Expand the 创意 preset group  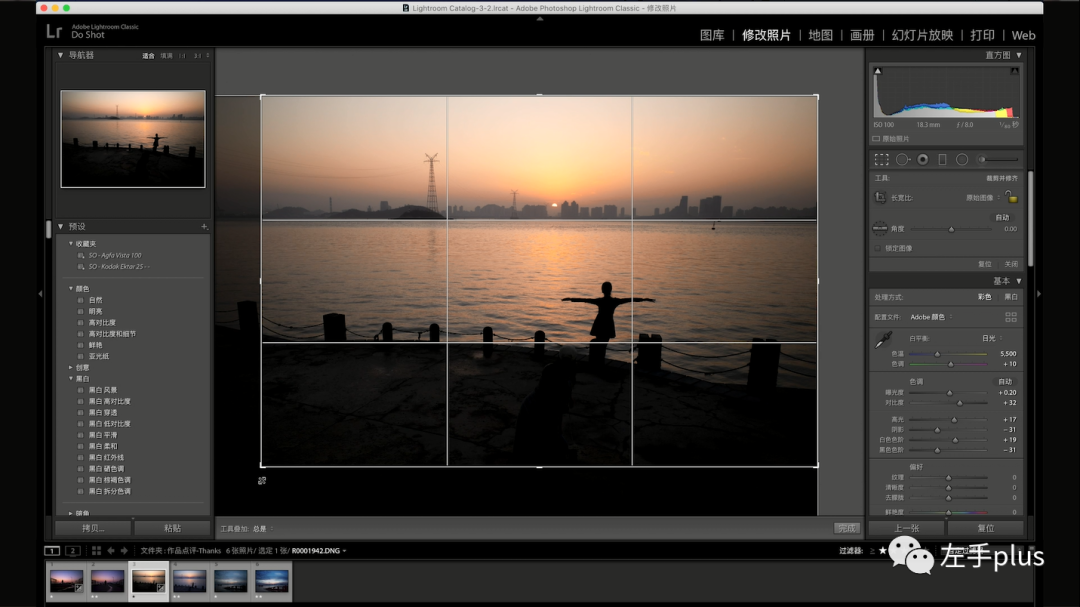click(70, 367)
